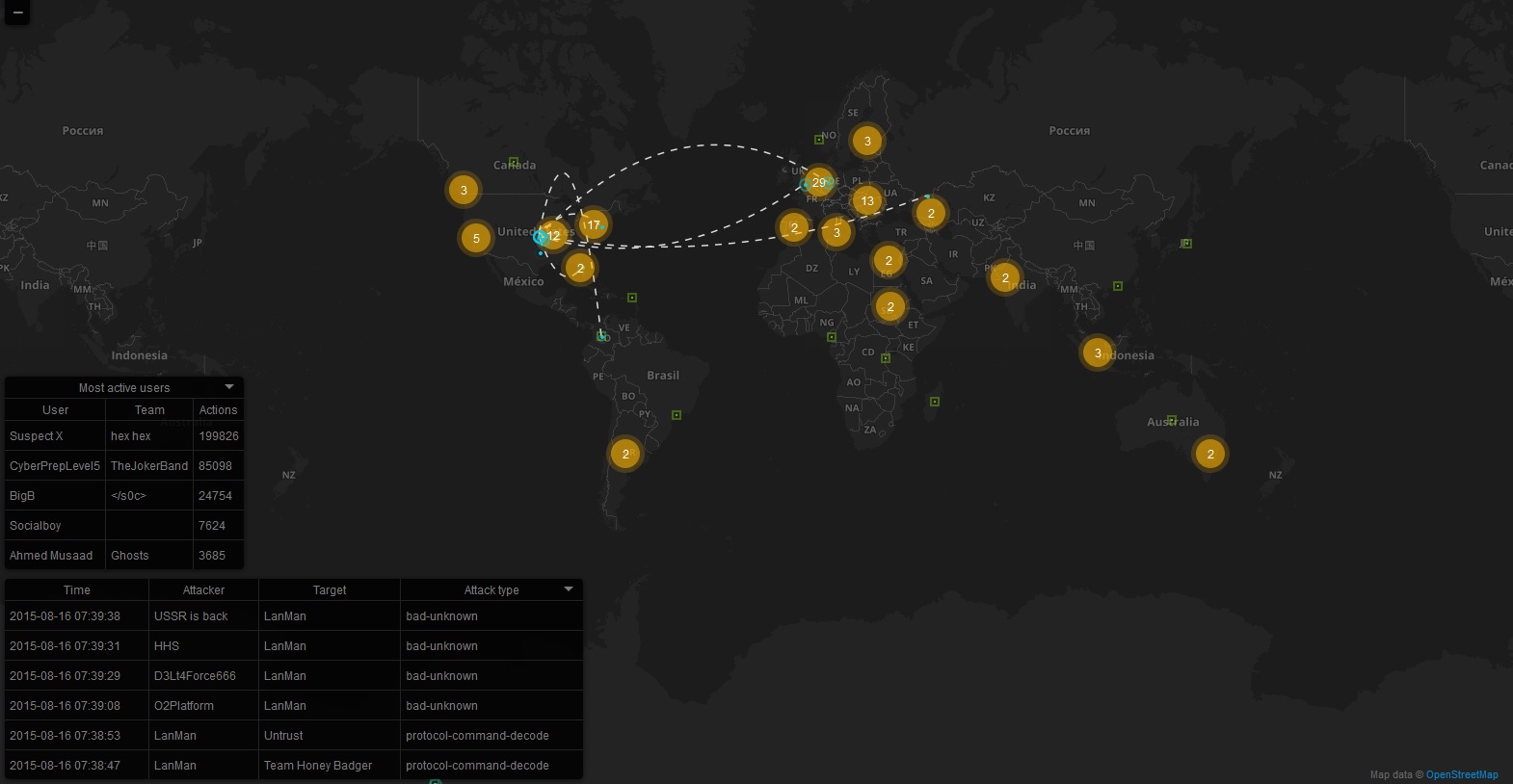Click the green square marker in the Caribbean
This screenshot has height=784, width=1513.
(x=632, y=298)
